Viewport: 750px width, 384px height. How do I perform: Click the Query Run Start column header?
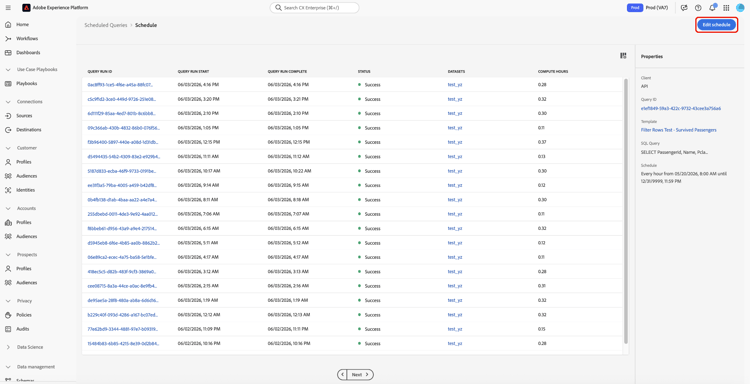[193, 71]
